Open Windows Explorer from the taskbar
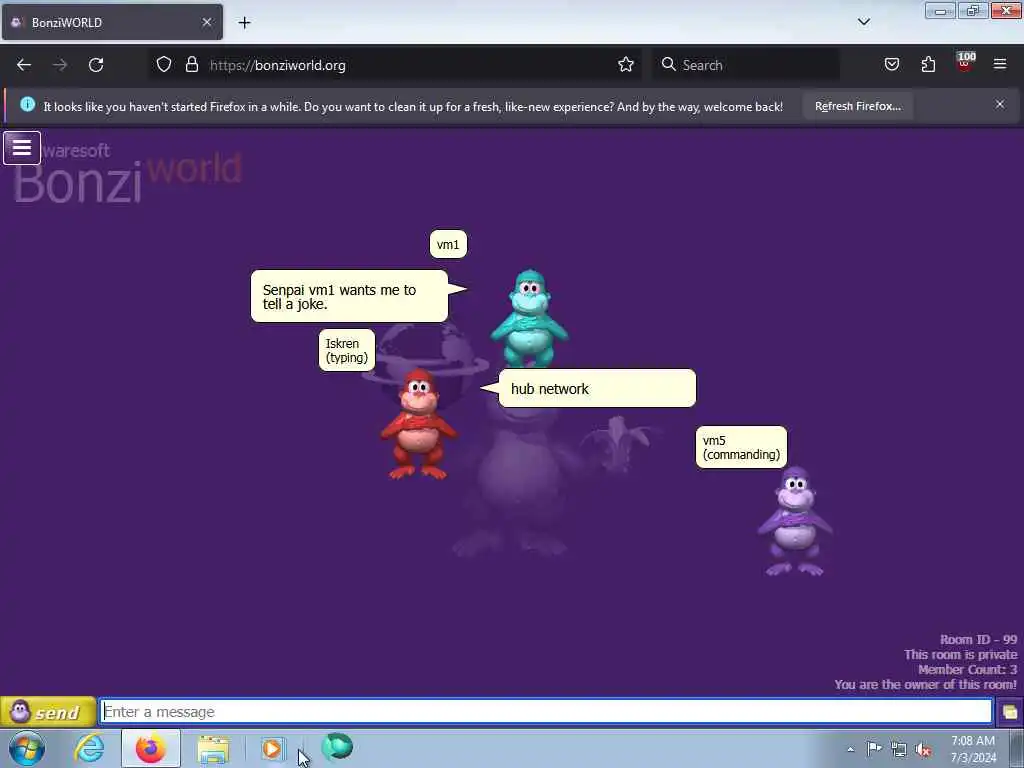This screenshot has height=768, width=1024. [213, 748]
